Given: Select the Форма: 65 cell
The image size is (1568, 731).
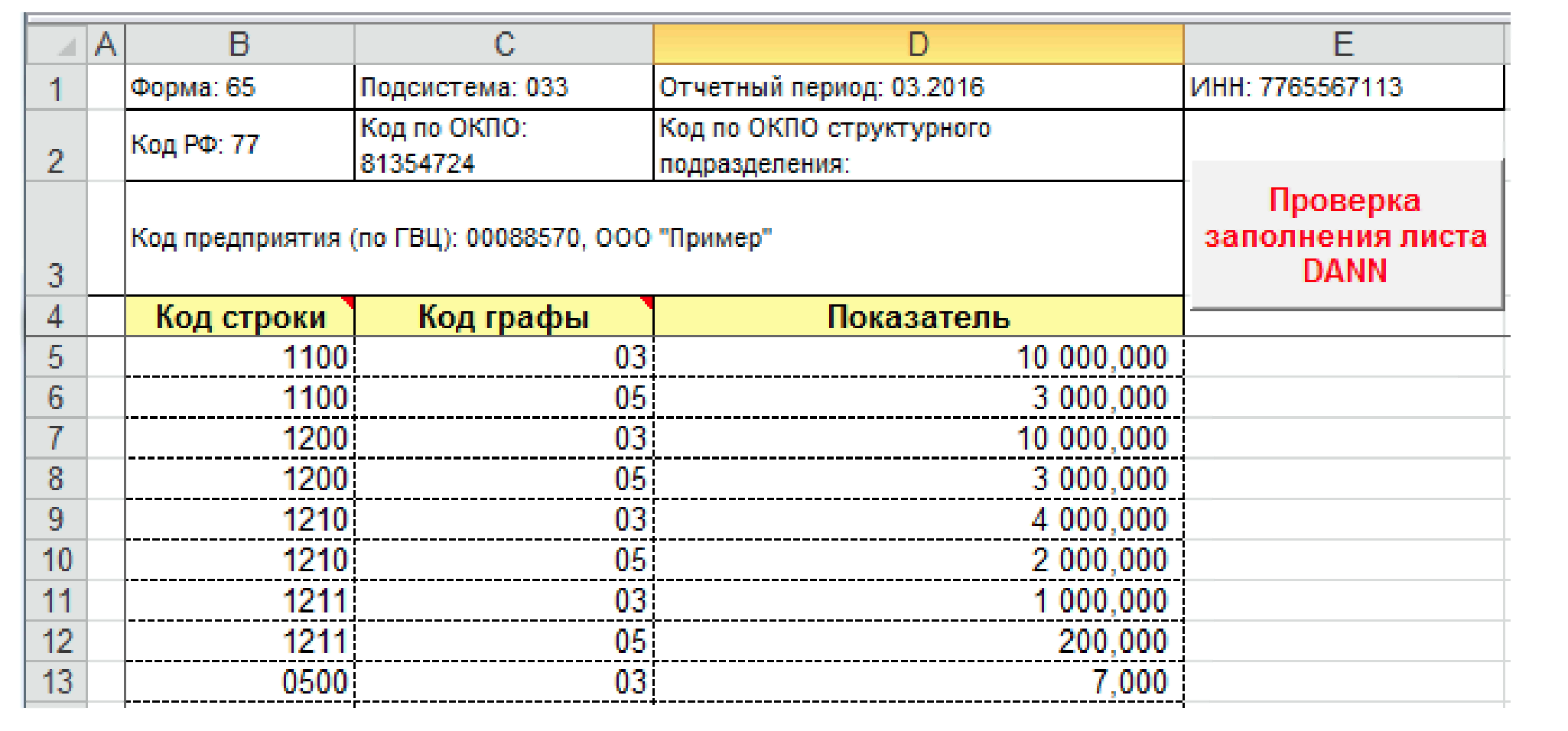Looking at the screenshot, I should [239, 87].
